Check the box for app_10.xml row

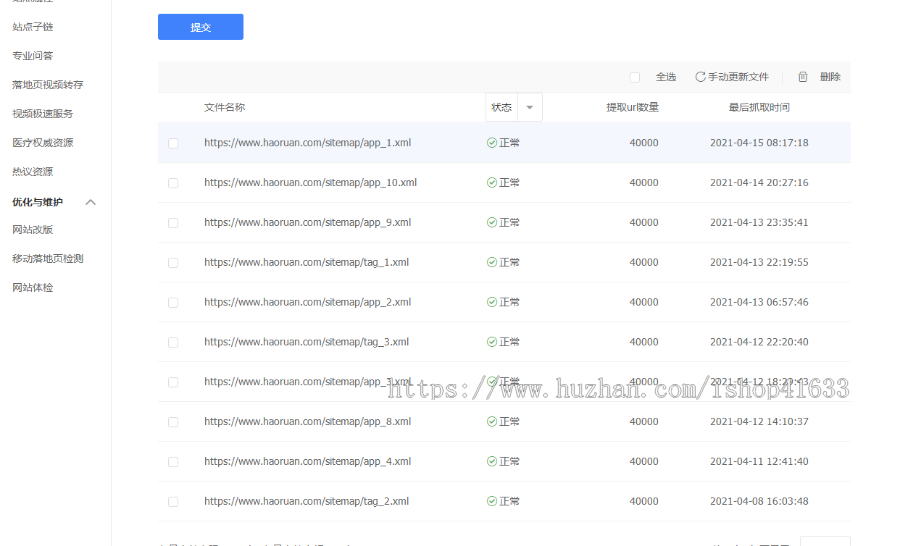click(173, 183)
